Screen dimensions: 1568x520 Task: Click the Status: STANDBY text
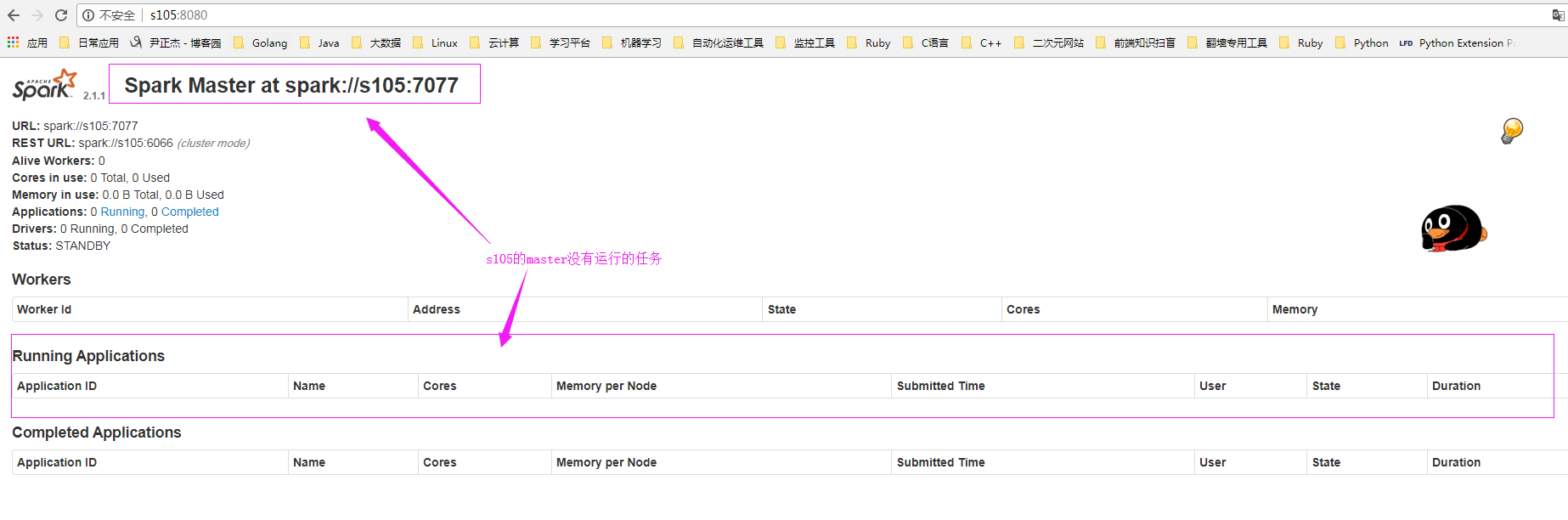61,246
